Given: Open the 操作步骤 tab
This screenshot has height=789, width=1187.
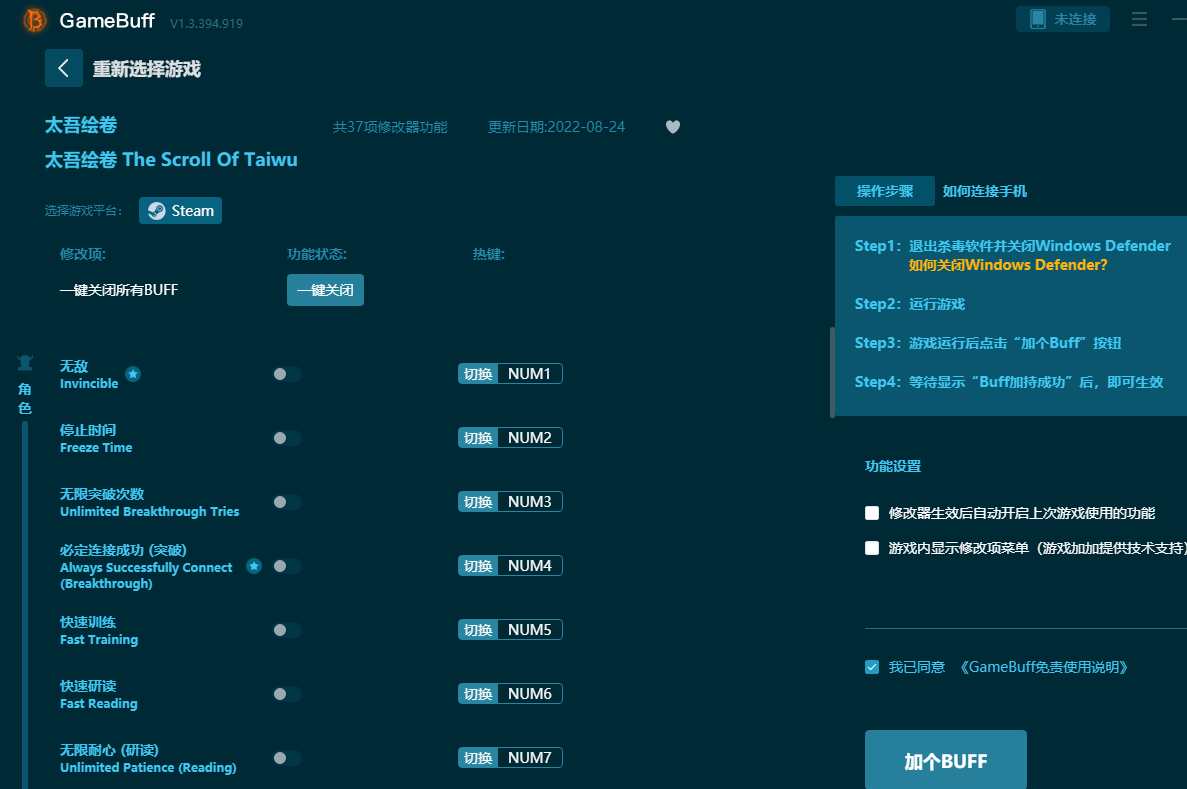Looking at the screenshot, I should pyautogui.click(x=884, y=191).
